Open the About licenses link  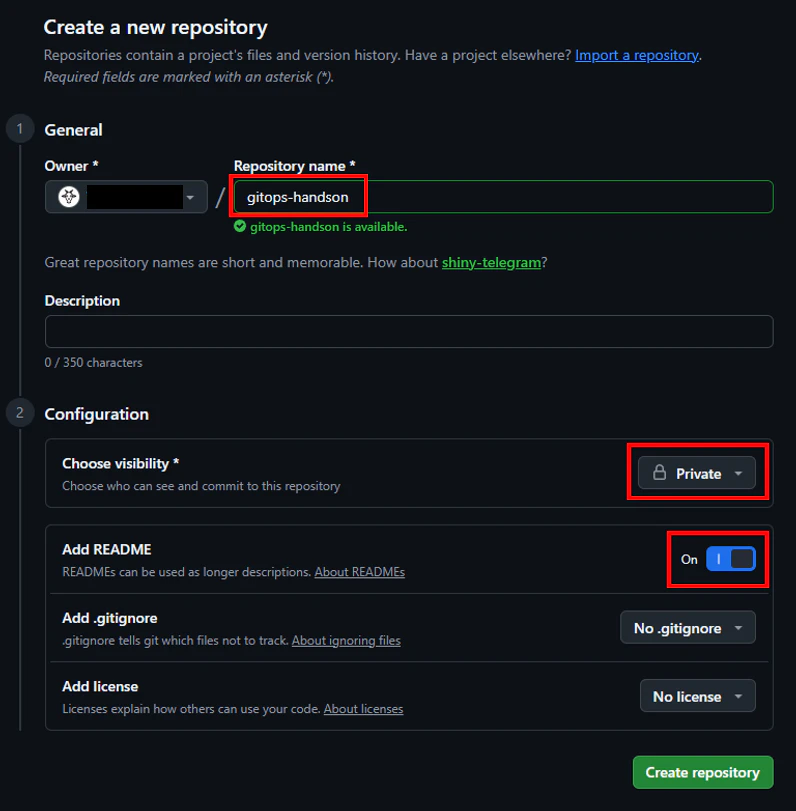pos(363,709)
